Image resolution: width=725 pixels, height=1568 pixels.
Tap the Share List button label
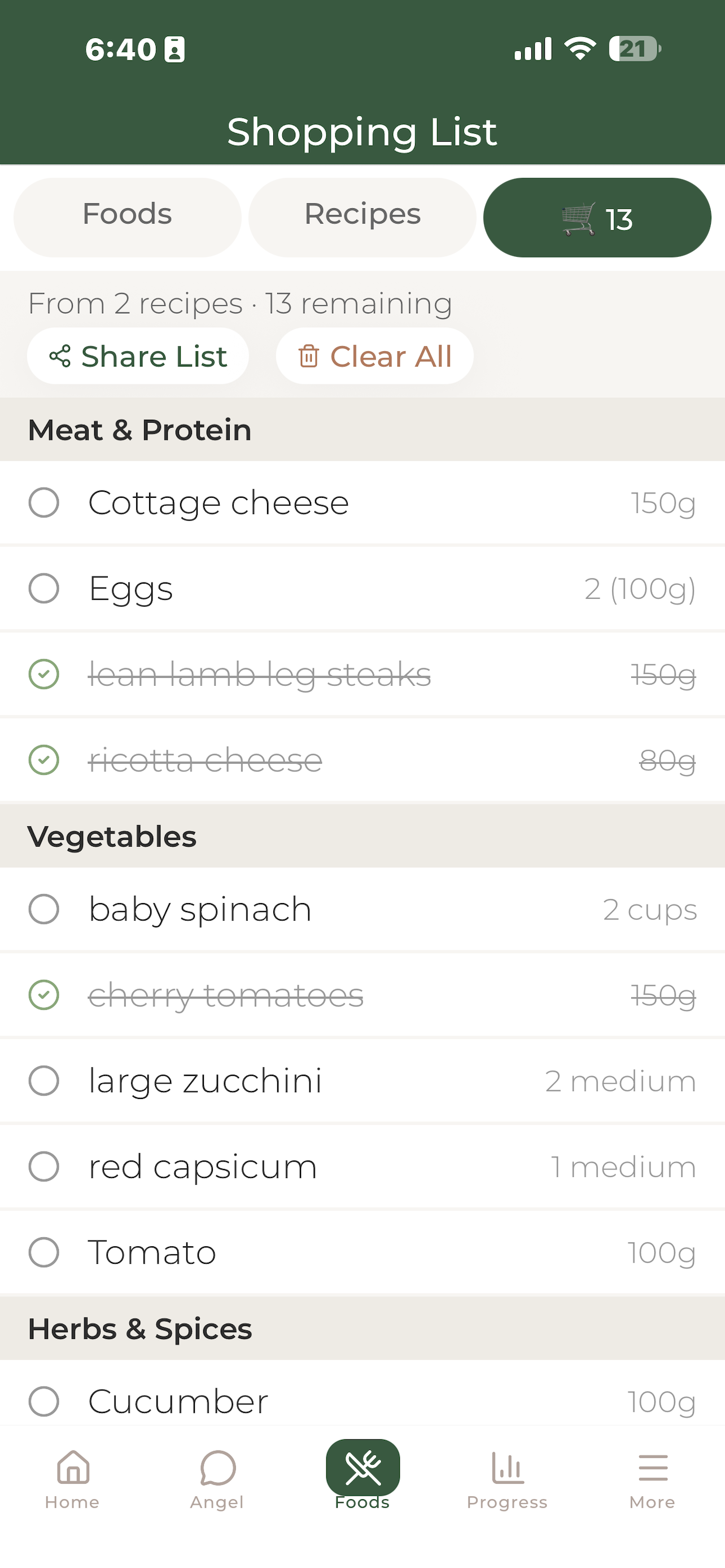154,356
